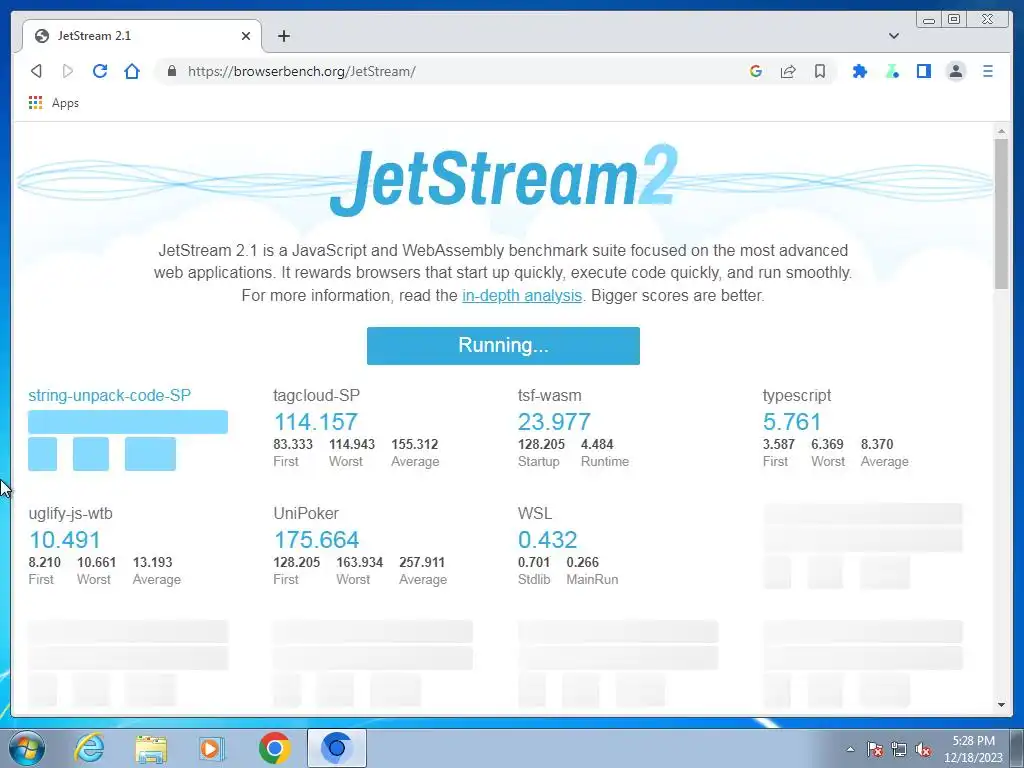Select typescript Worst value 6.369
This screenshot has height=768, width=1024.
pyautogui.click(x=827, y=445)
